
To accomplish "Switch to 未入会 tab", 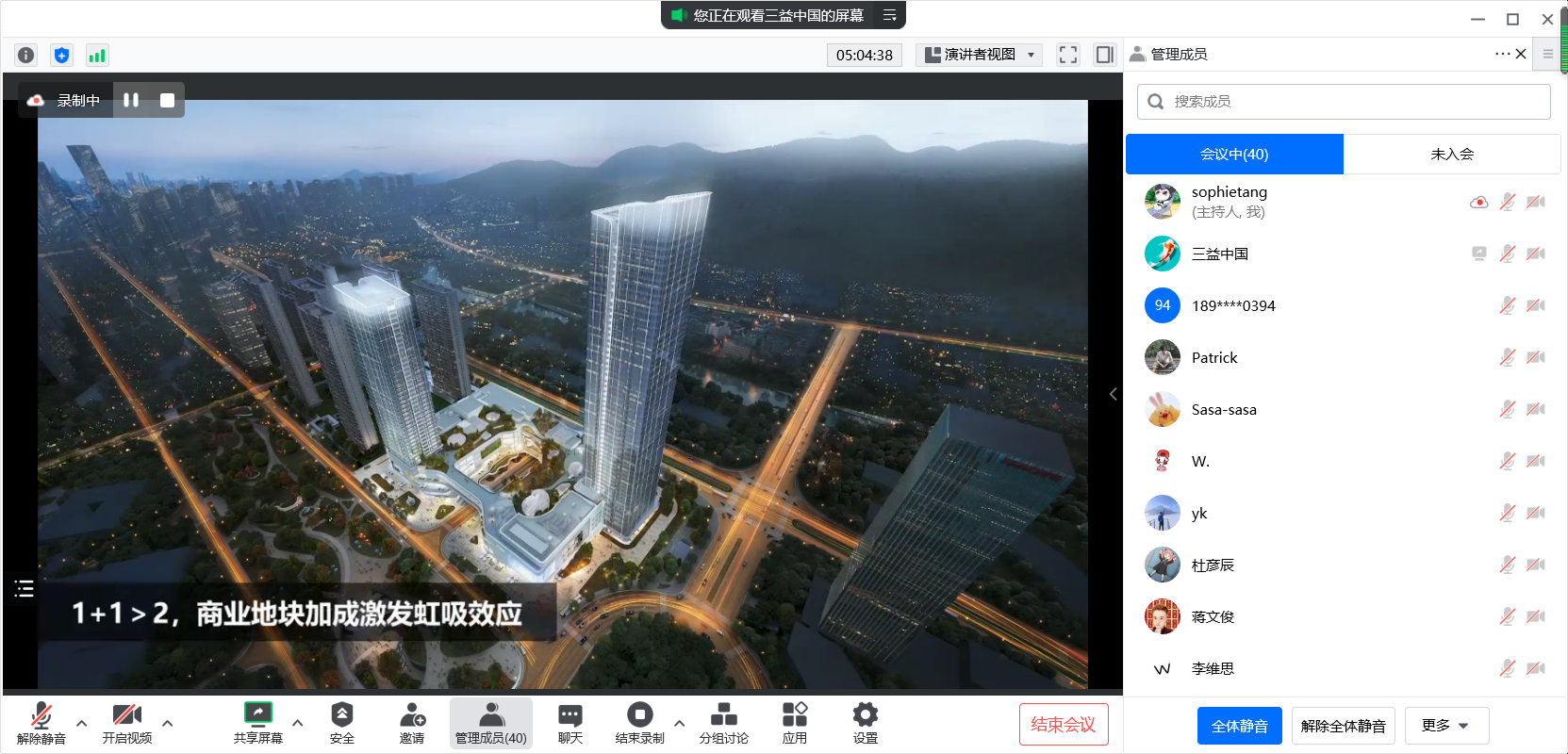I will (x=1452, y=154).
